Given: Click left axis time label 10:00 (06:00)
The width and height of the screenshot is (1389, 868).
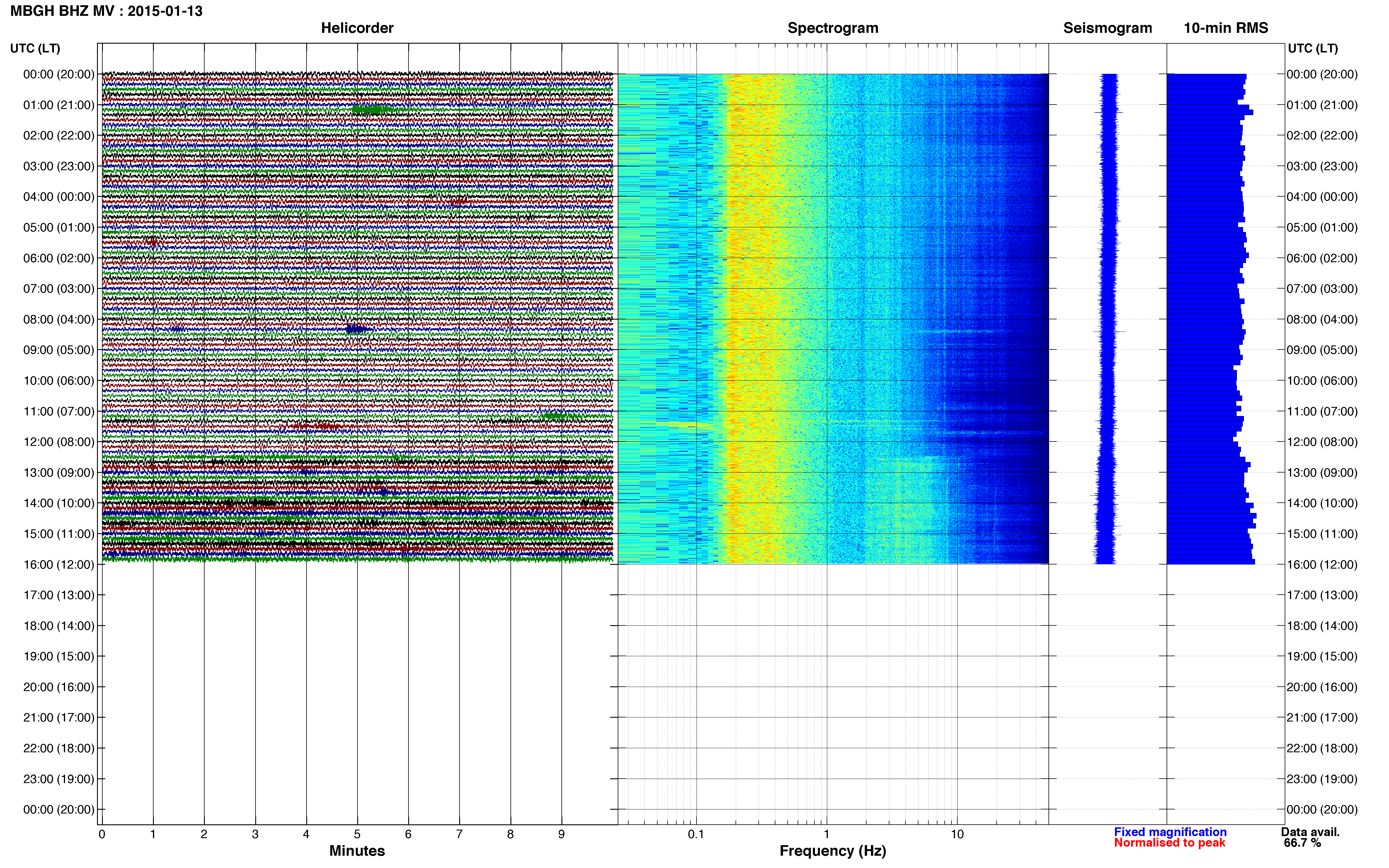Looking at the screenshot, I should [x=59, y=381].
